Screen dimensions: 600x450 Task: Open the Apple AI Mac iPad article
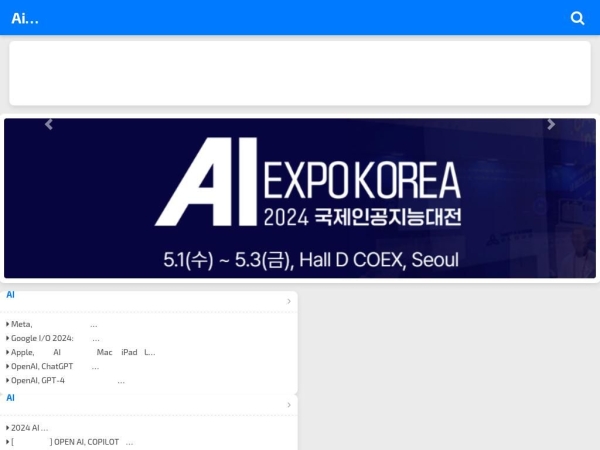(x=81, y=352)
